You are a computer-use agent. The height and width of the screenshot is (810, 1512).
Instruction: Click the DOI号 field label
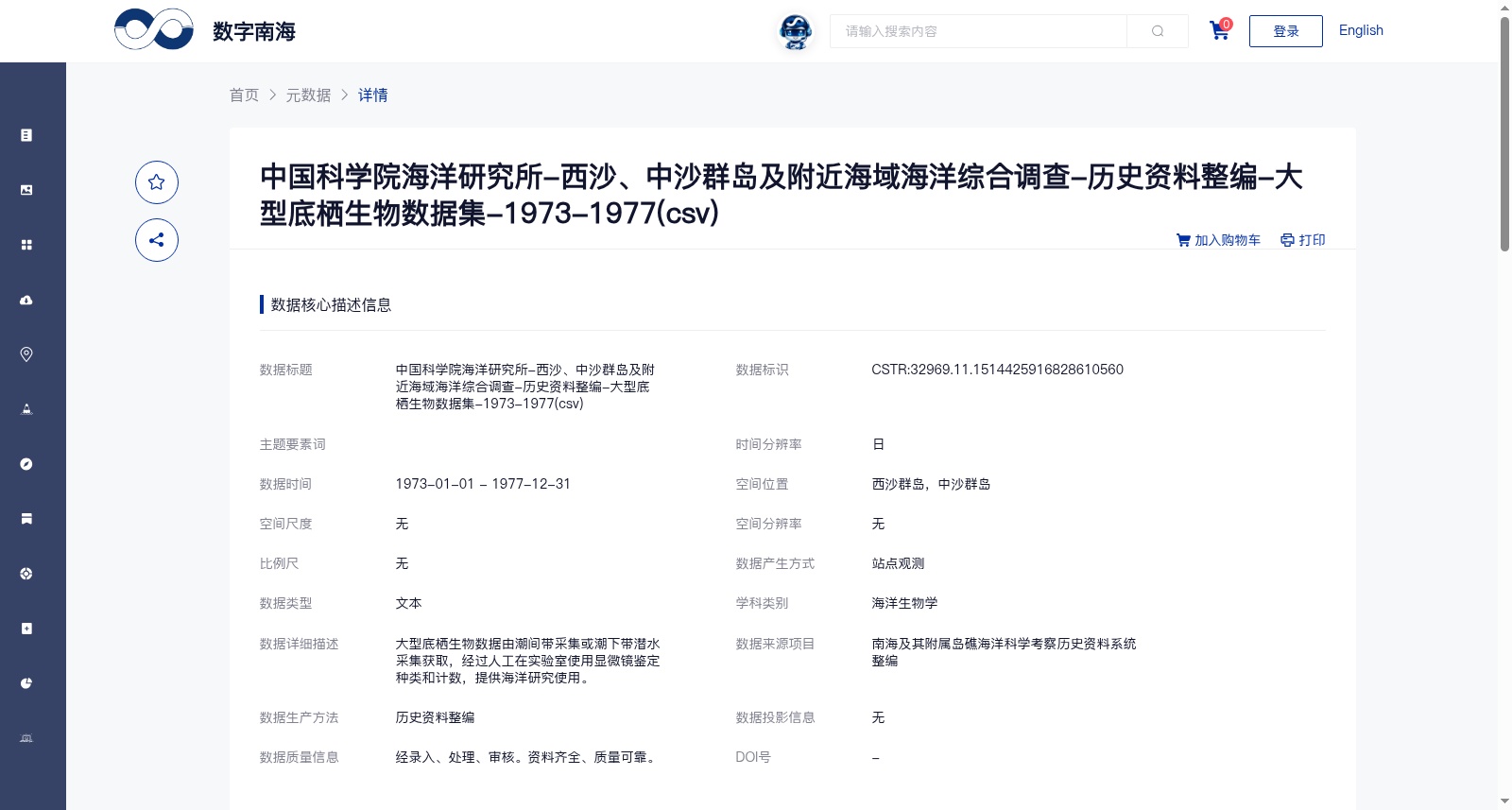point(753,757)
